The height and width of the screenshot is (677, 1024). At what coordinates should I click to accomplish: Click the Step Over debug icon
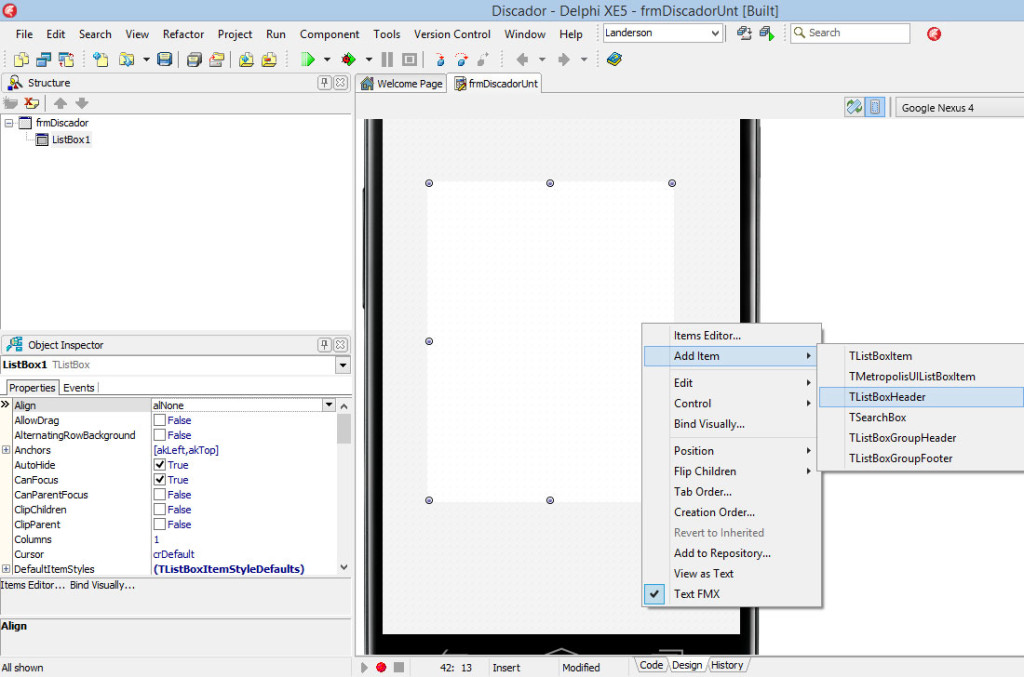click(x=462, y=59)
